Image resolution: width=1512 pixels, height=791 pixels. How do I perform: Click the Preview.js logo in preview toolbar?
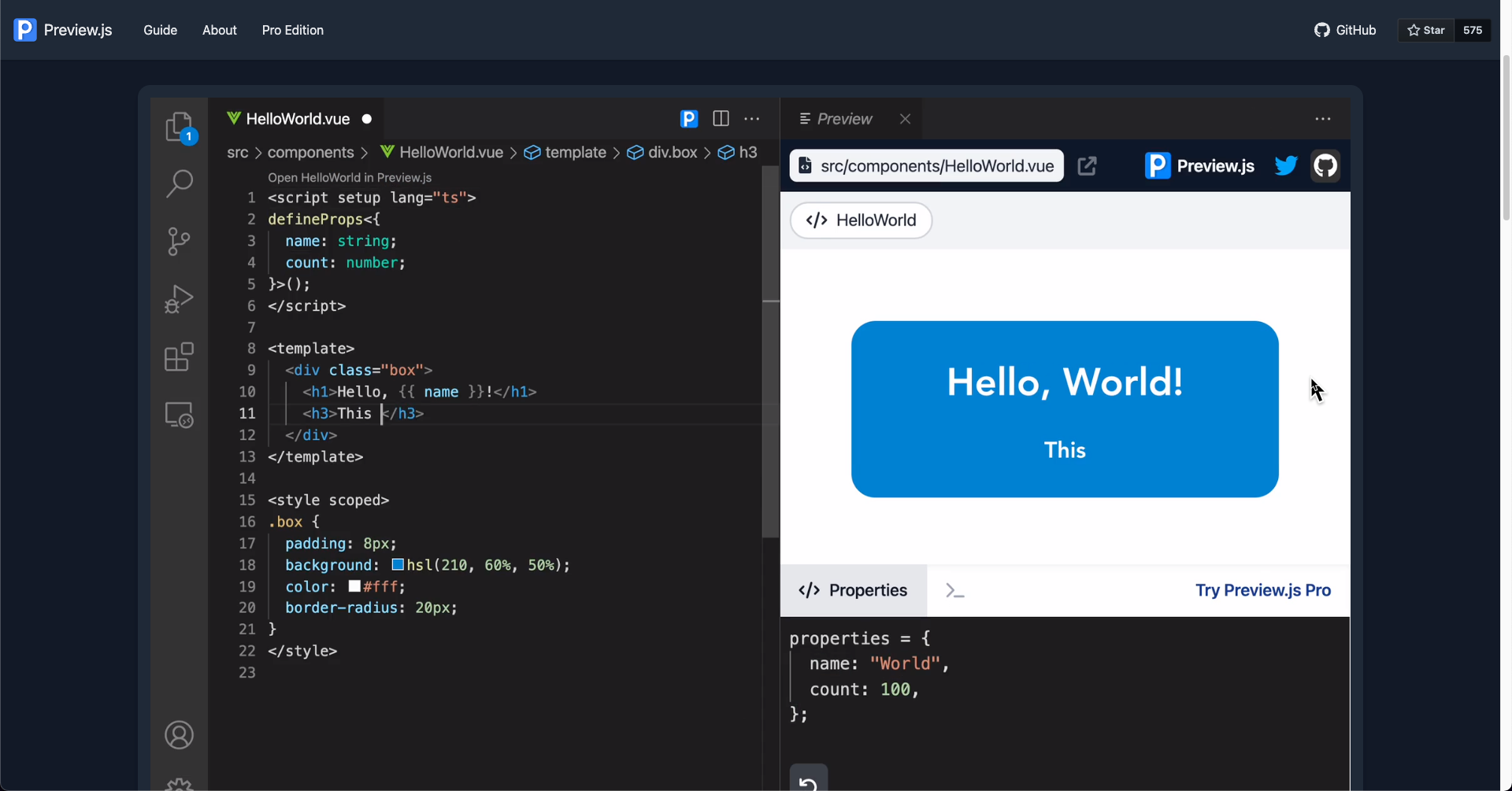[x=1199, y=166]
